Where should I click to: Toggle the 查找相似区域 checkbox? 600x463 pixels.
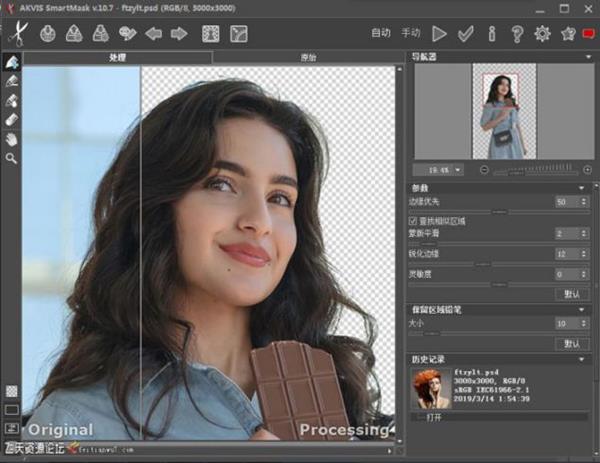pos(414,219)
